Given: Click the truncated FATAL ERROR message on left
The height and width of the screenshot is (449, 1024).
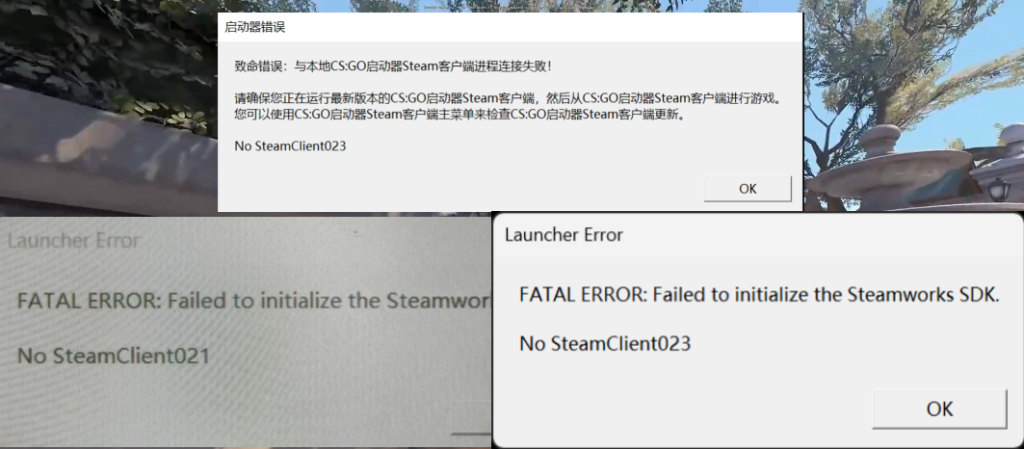Looking at the screenshot, I should [x=253, y=301].
